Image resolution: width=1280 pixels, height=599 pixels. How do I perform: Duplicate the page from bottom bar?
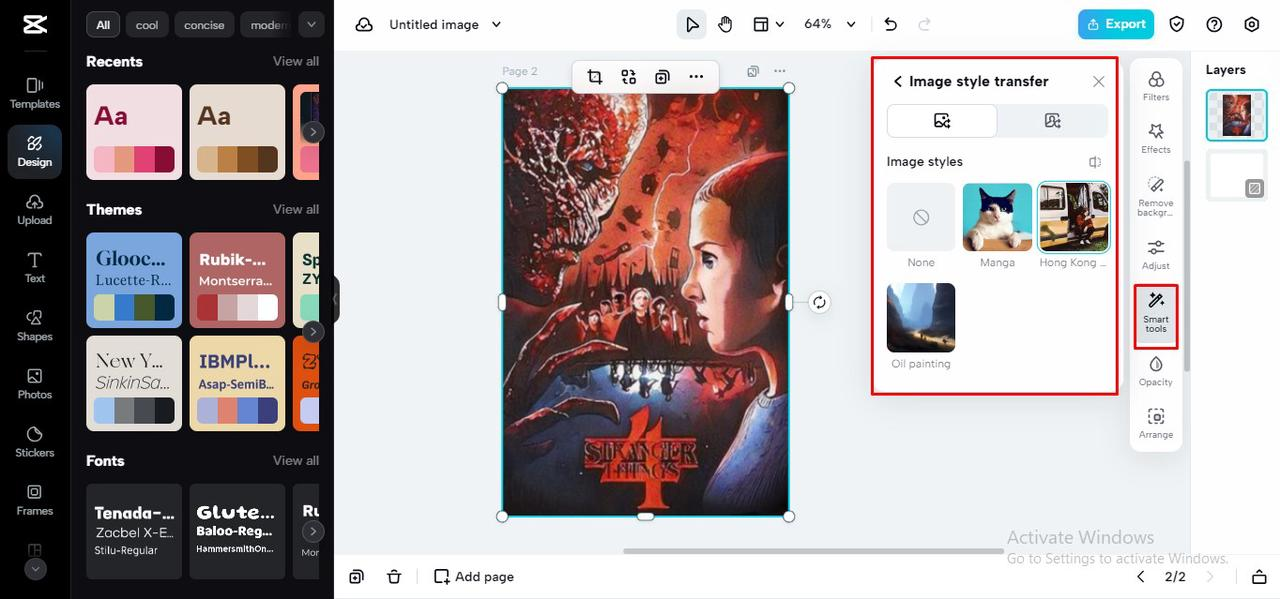pyautogui.click(x=357, y=577)
